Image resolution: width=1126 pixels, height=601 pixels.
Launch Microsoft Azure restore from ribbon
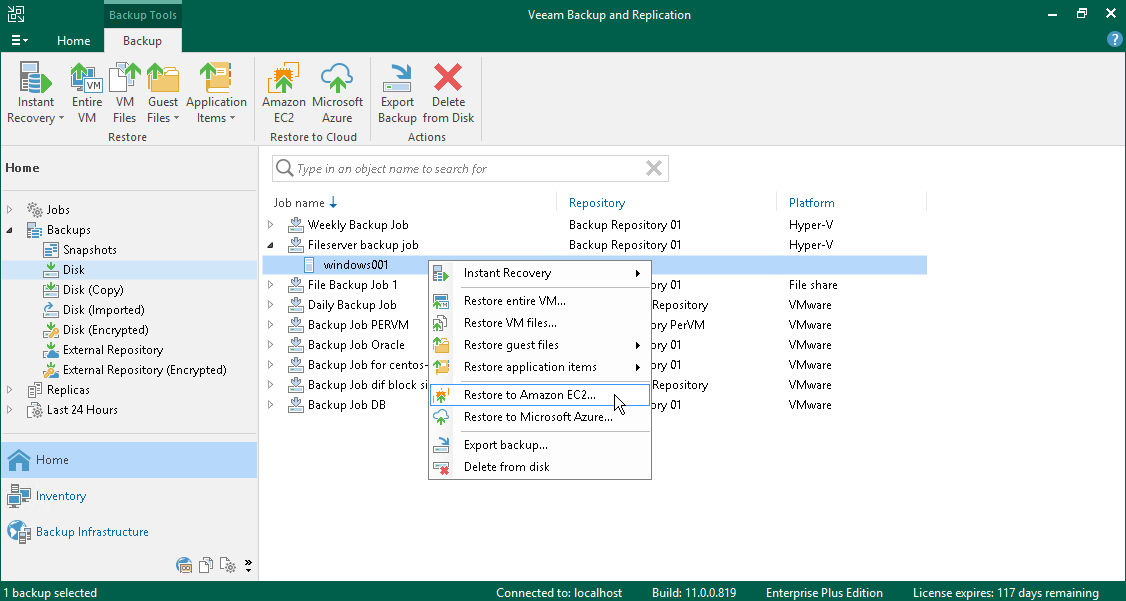pyautogui.click(x=337, y=93)
